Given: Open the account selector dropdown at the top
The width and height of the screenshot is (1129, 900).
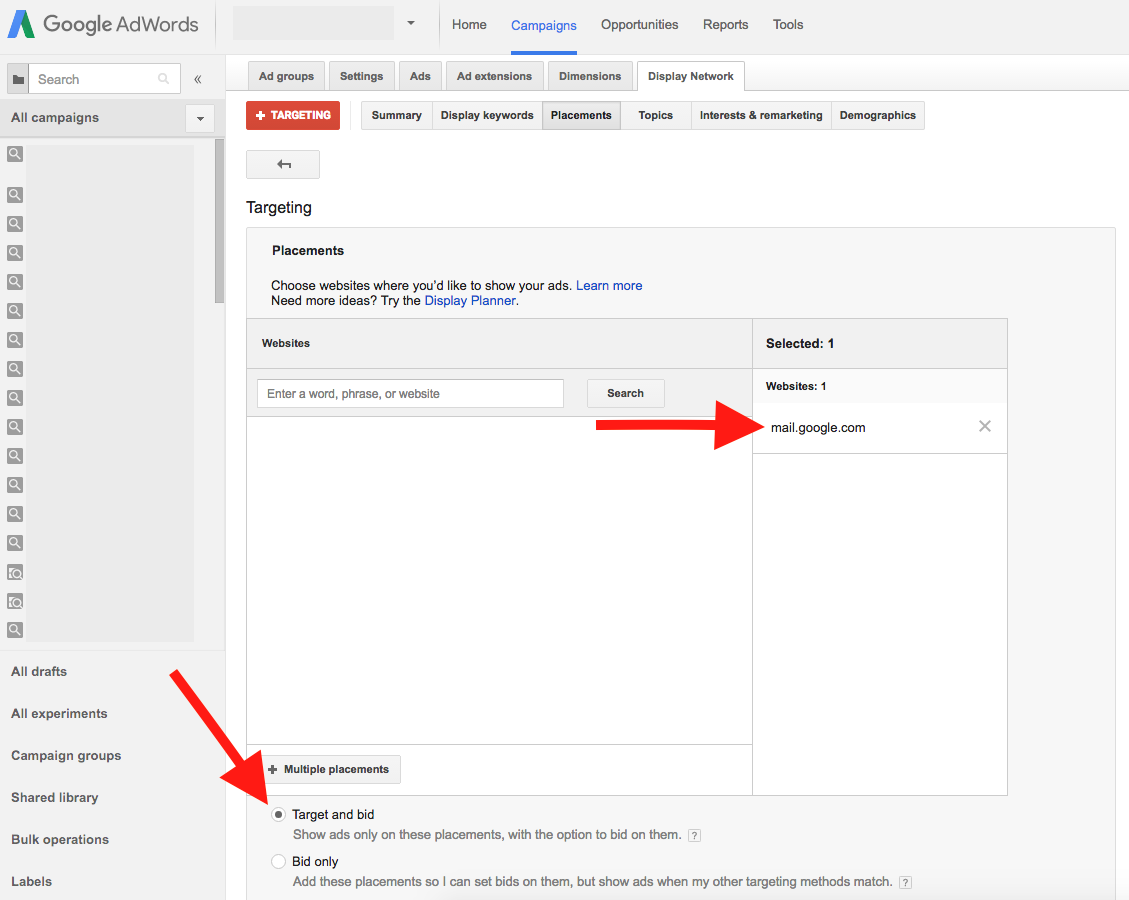Looking at the screenshot, I should tap(410, 24).
